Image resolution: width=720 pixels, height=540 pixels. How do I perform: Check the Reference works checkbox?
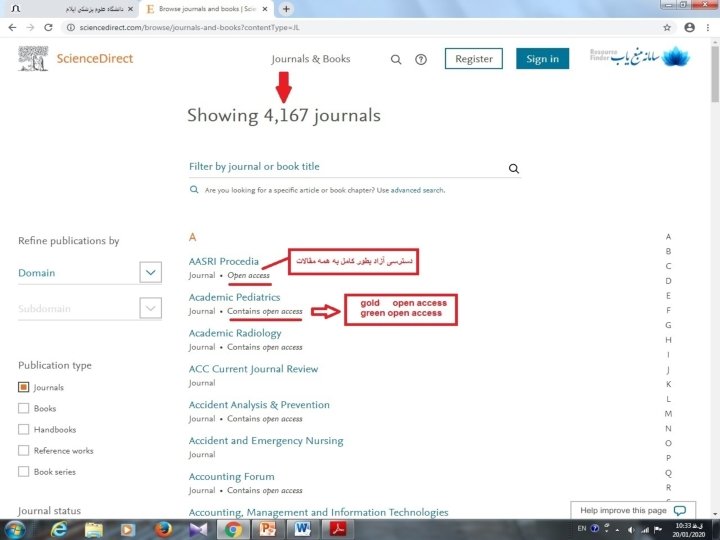tap(23, 450)
